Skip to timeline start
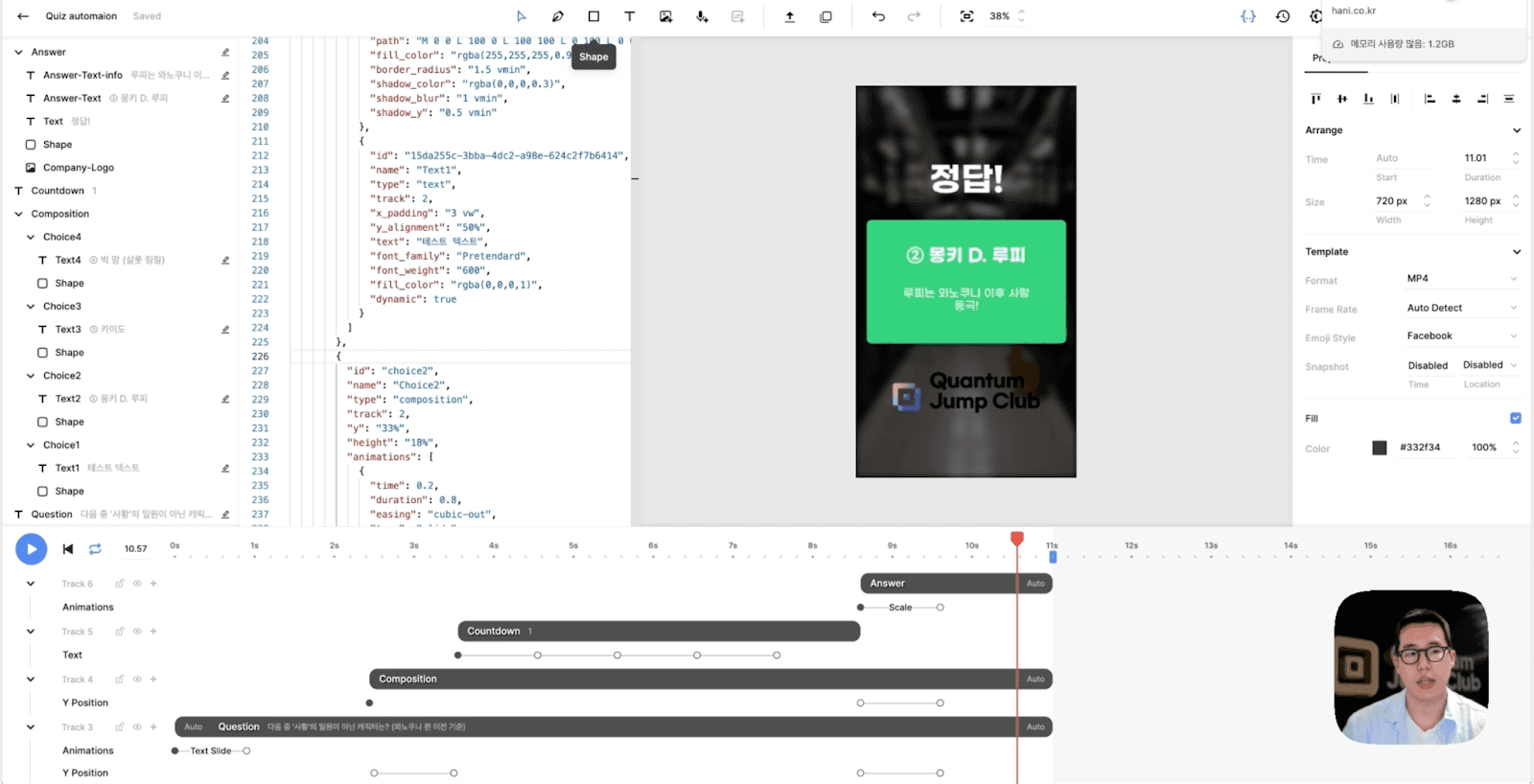The width and height of the screenshot is (1534, 784). tap(67, 549)
